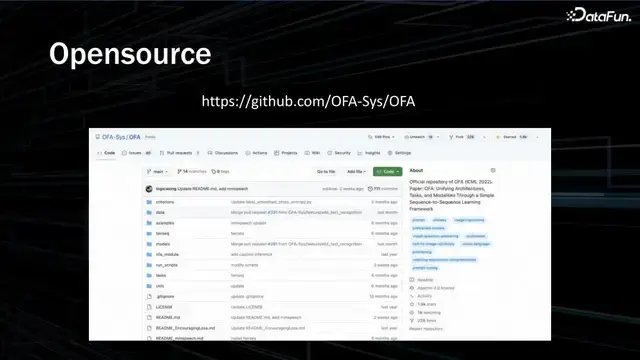Open the Insights tab

tap(369, 153)
